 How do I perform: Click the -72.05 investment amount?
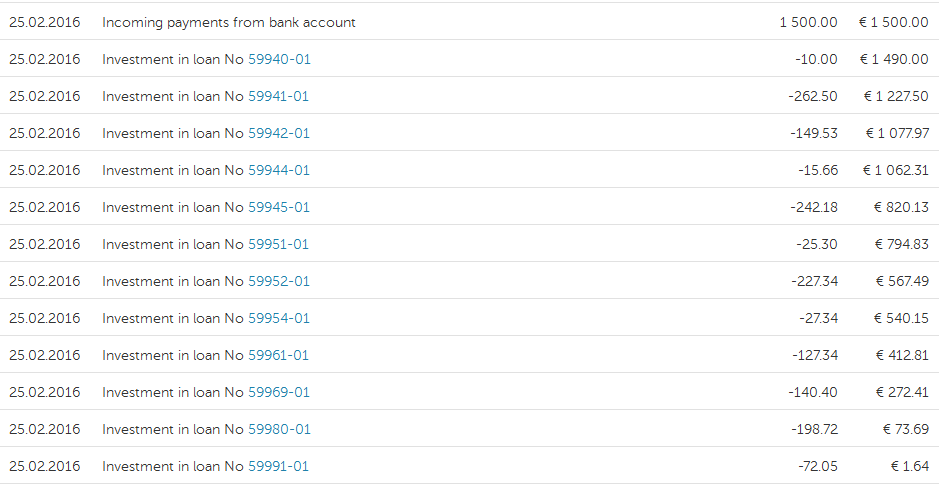click(x=818, y=467)
